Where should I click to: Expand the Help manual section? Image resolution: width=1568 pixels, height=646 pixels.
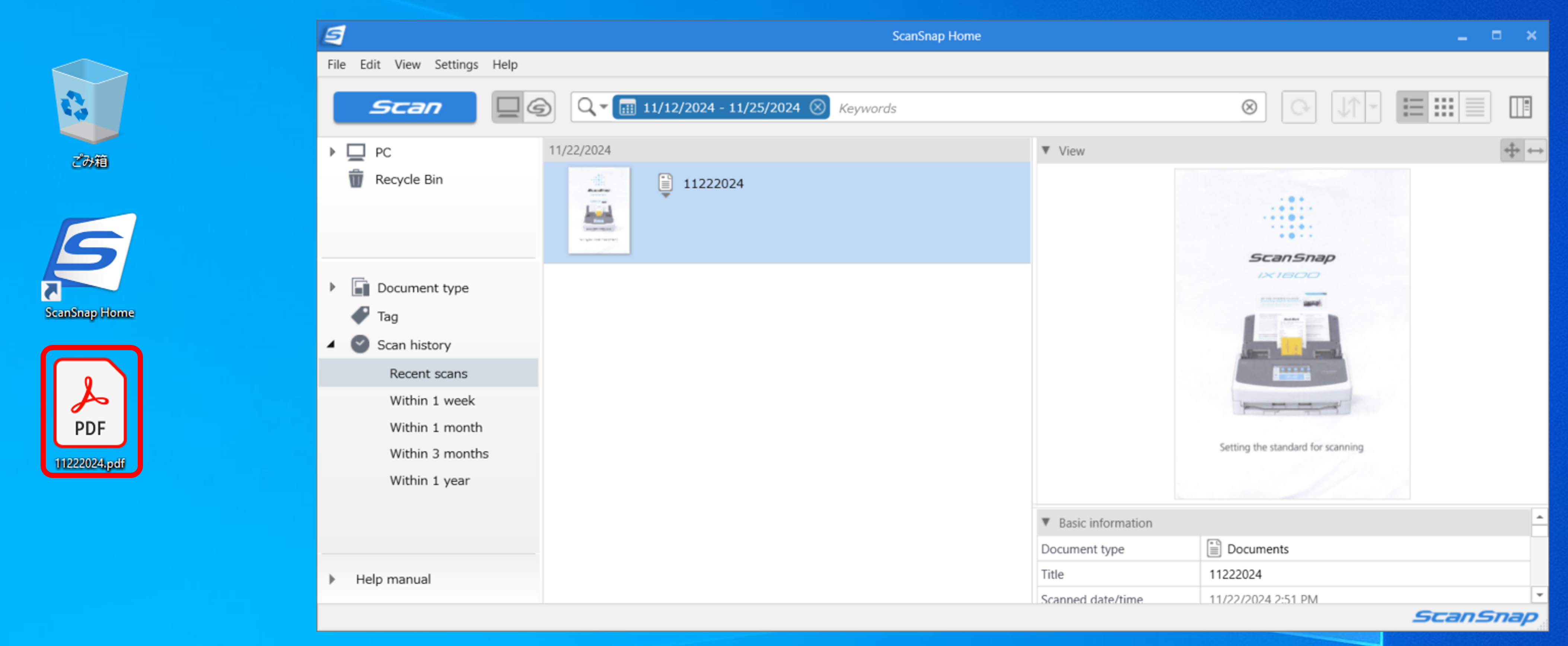332,579
